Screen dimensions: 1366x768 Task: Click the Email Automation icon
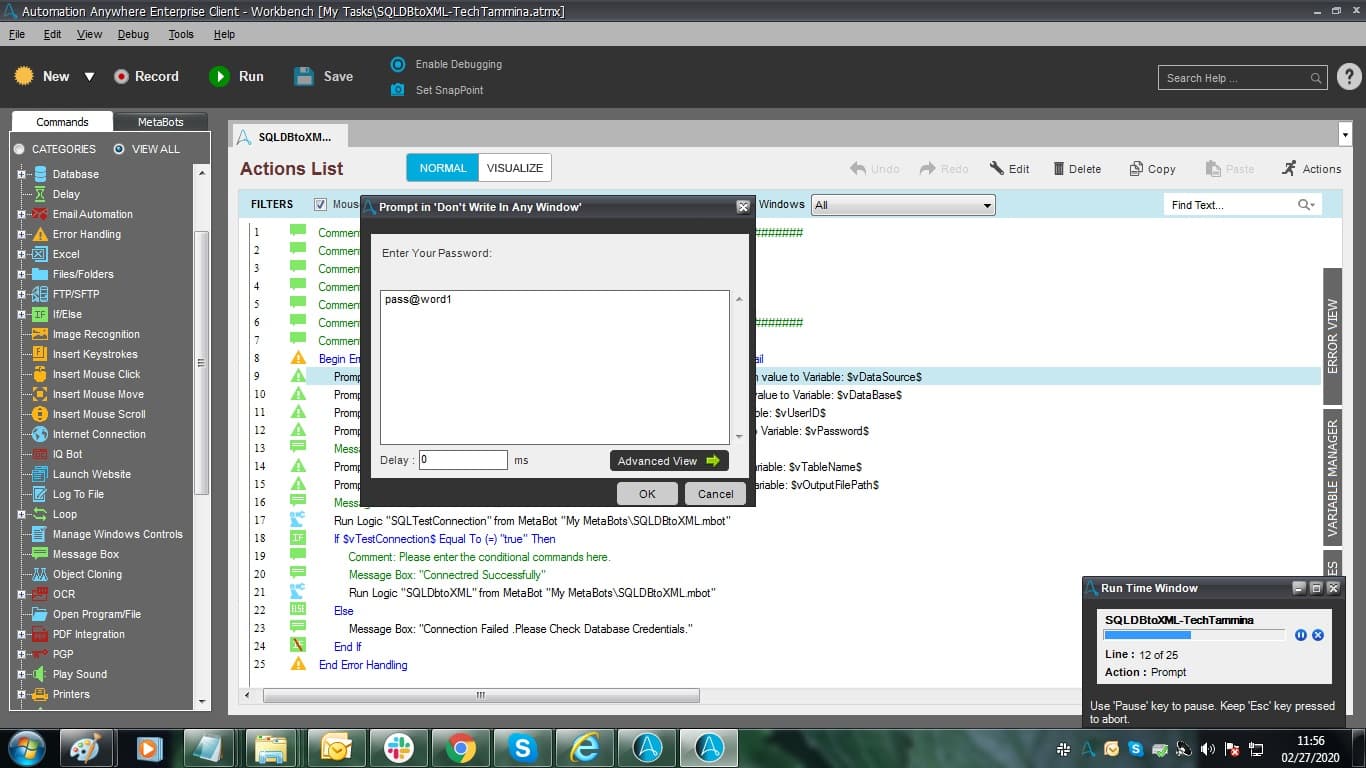(40, 214)
